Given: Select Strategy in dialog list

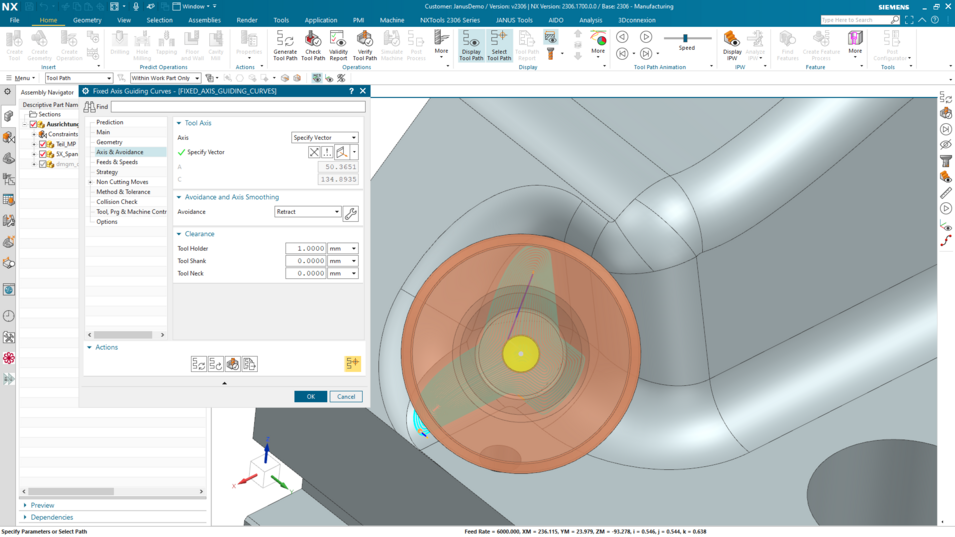Looking at the screenshot, I should pos(107,172).
